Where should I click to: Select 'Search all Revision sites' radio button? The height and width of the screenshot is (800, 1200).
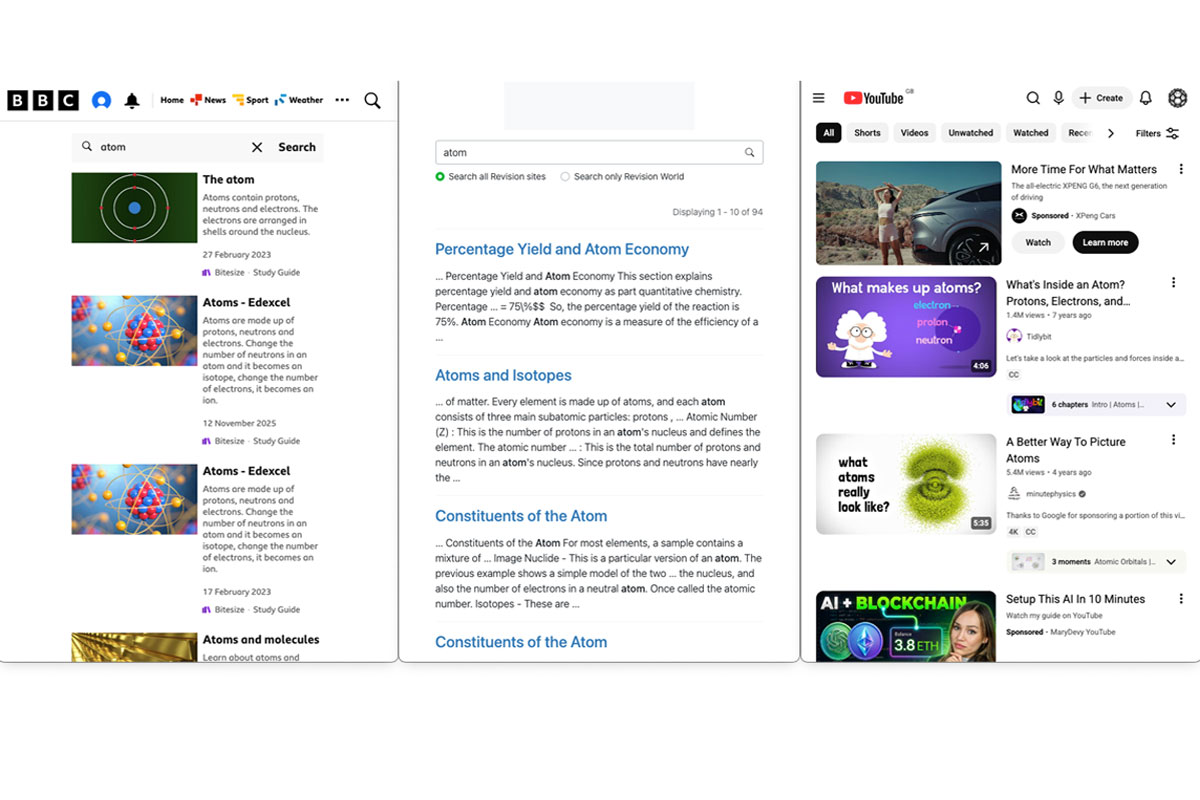pyautogui.click(x=440, y=177)
